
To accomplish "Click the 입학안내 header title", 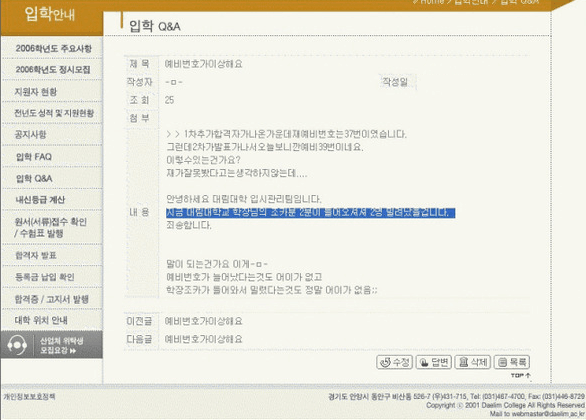I will pos(50,15).
